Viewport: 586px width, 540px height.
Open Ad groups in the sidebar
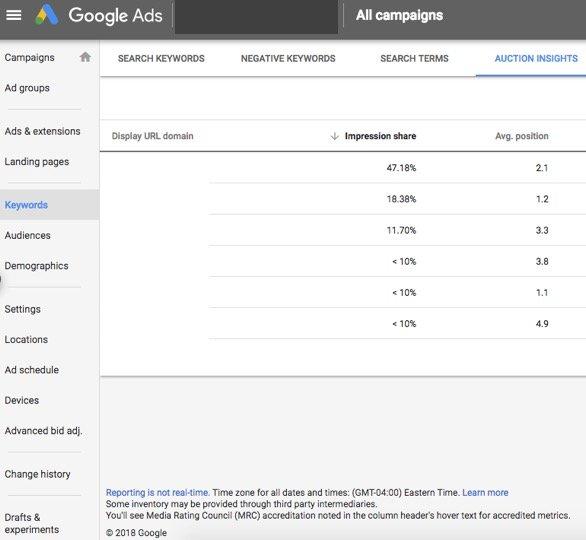pos(27,88)
